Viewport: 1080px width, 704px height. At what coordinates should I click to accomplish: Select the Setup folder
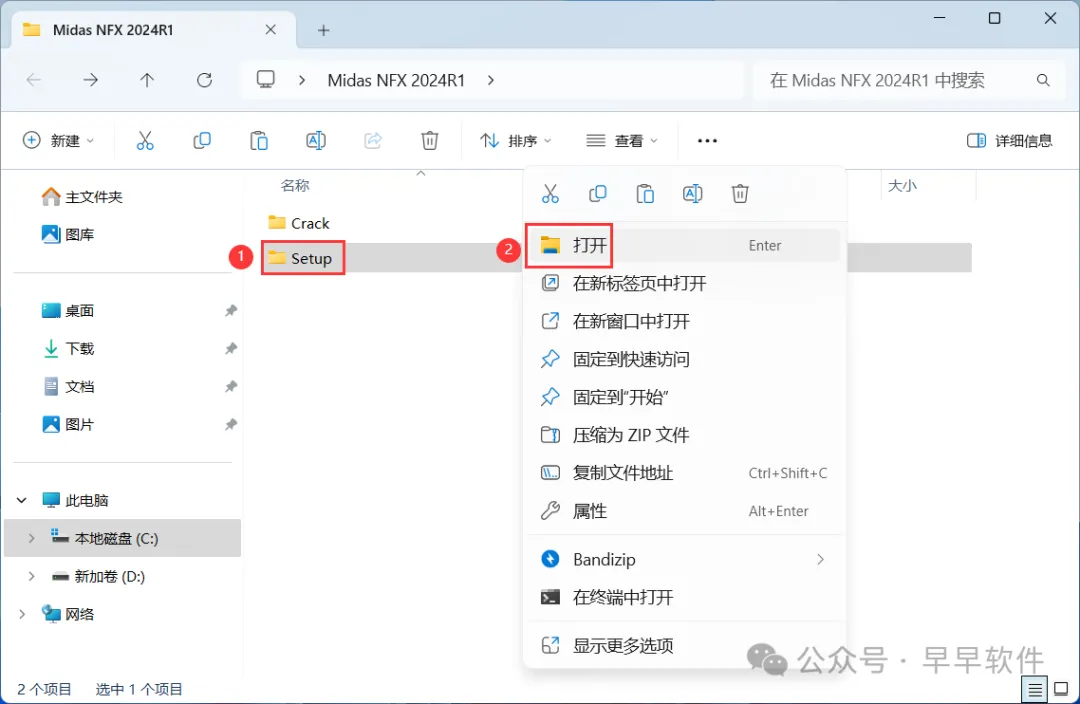(300, 258)
